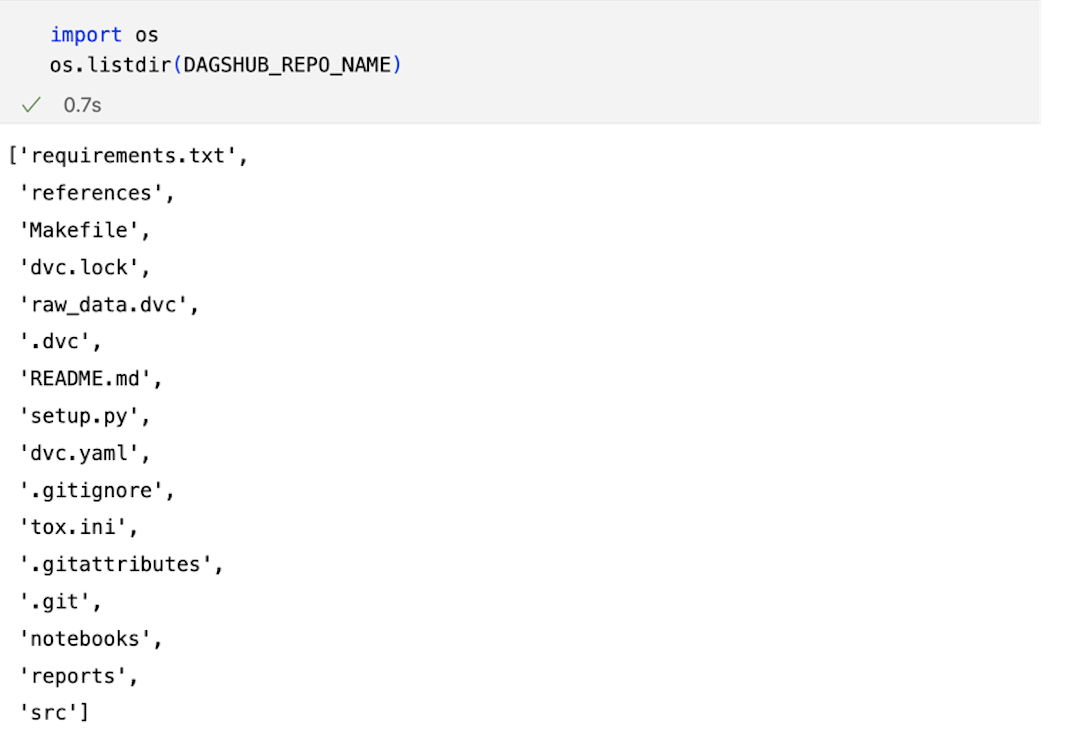
Task: Select 'raw_data.dvc' output line
Action: [x=103, y=304]
